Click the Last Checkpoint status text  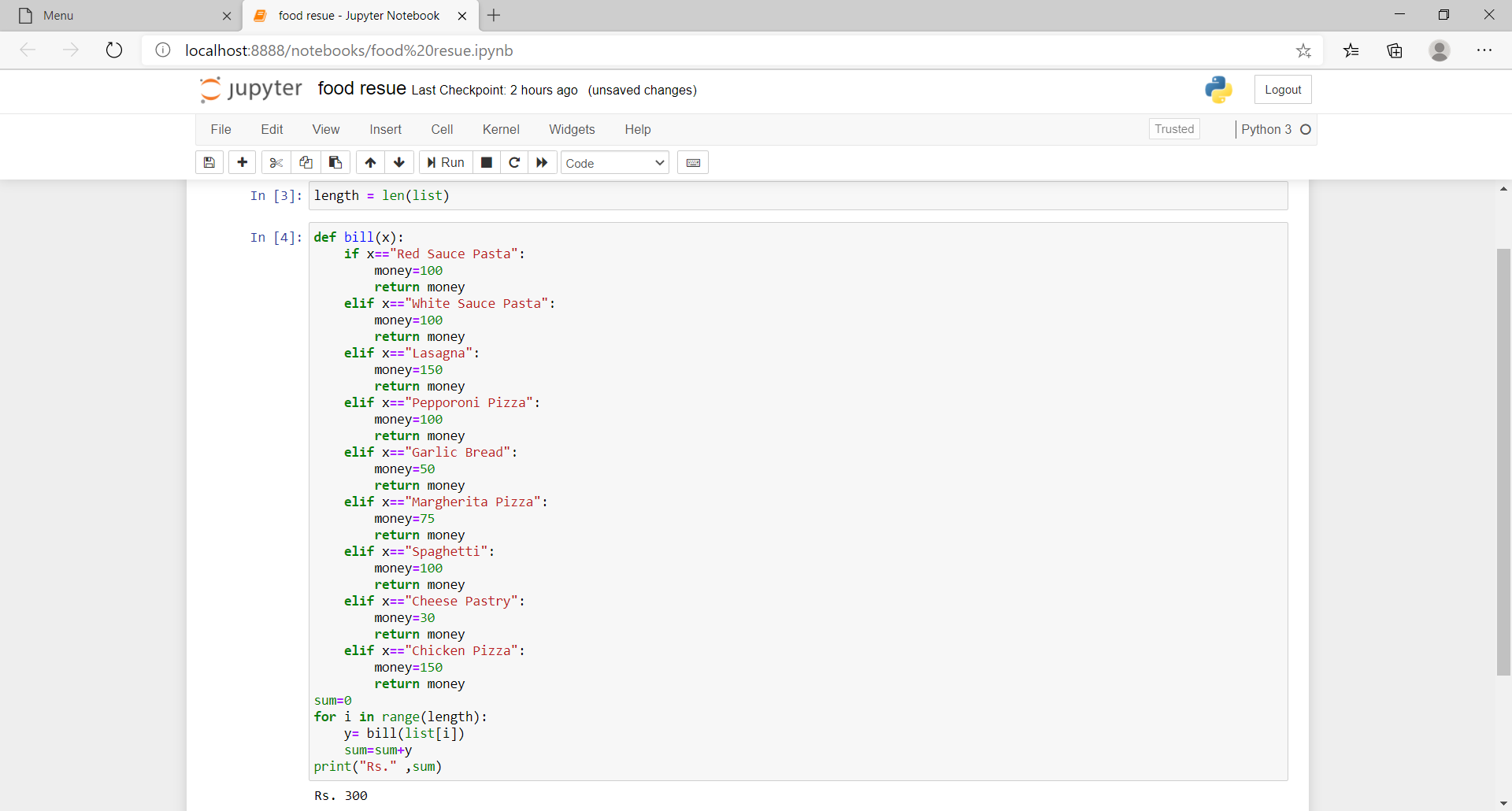click(x=495, y=90)
